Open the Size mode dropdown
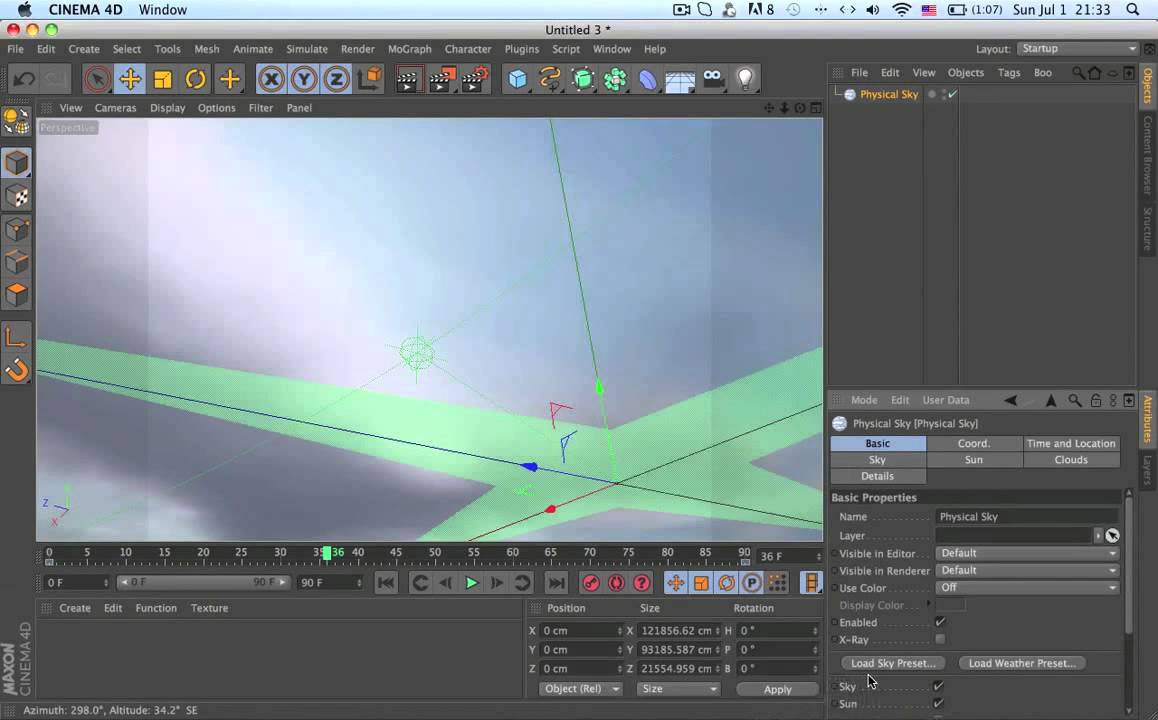Screen dimensions: 1158x720 point(678,688)
